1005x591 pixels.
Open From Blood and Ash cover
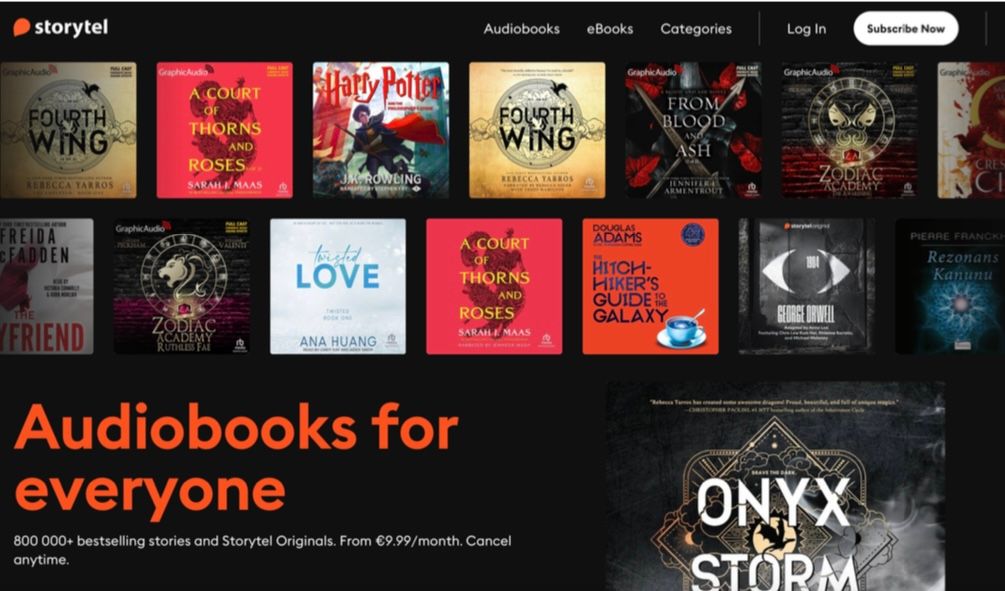click(694, 129)
